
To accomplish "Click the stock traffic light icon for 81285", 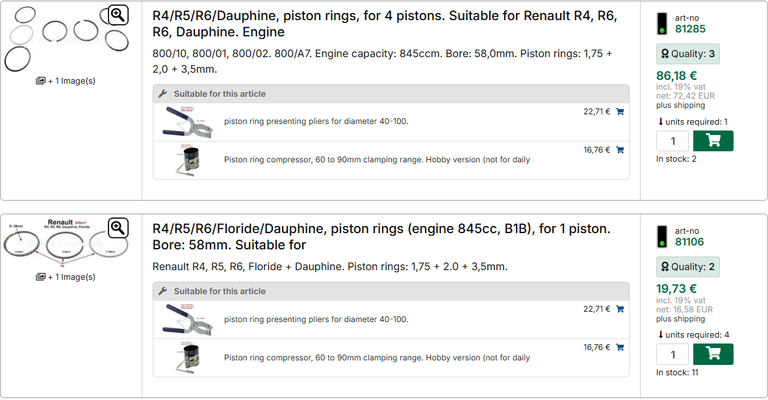I will (662, 24).
